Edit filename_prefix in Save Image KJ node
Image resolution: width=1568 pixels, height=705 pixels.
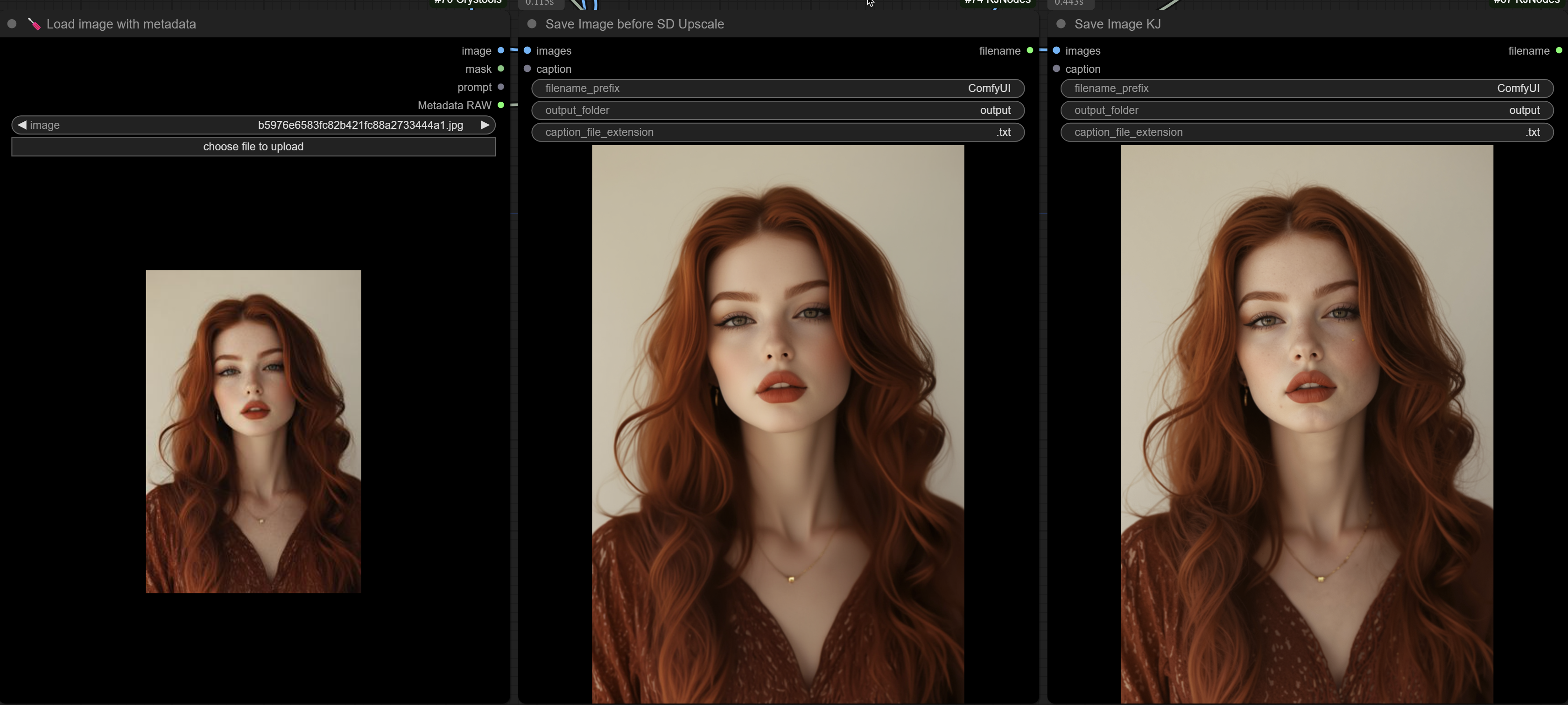[x=1306, y=88]
